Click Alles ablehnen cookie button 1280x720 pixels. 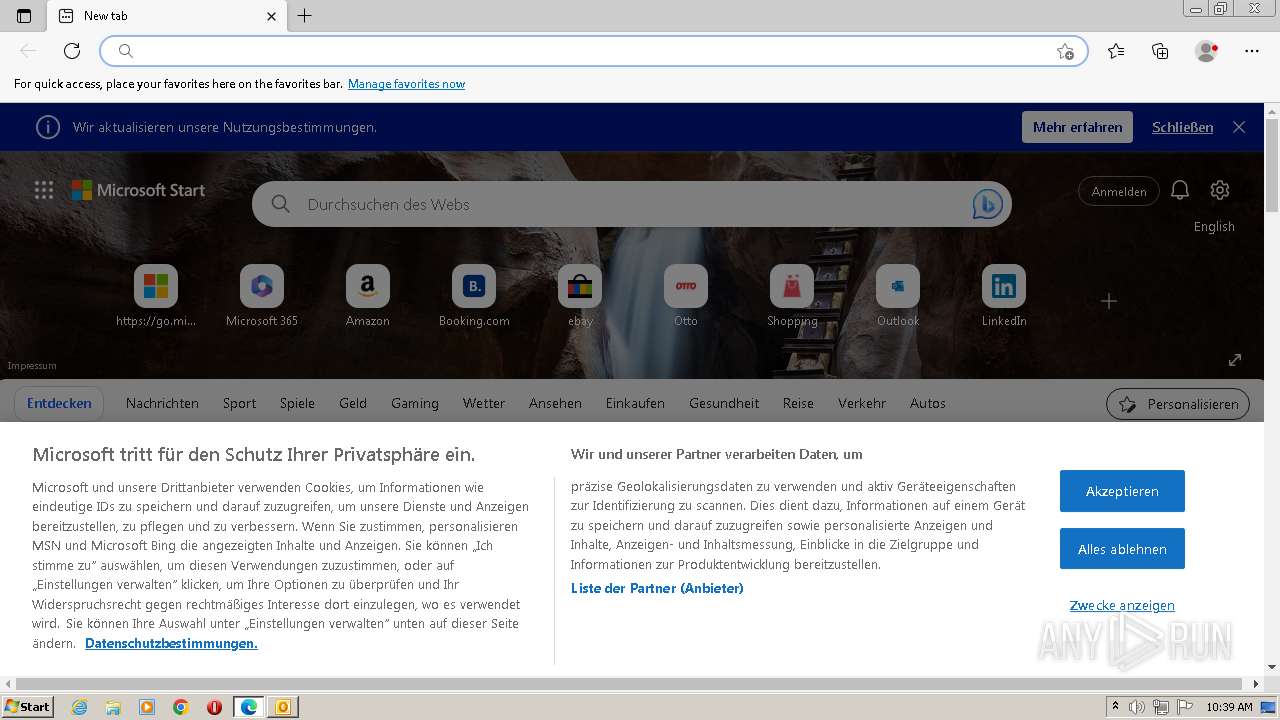click(1122, 549)
